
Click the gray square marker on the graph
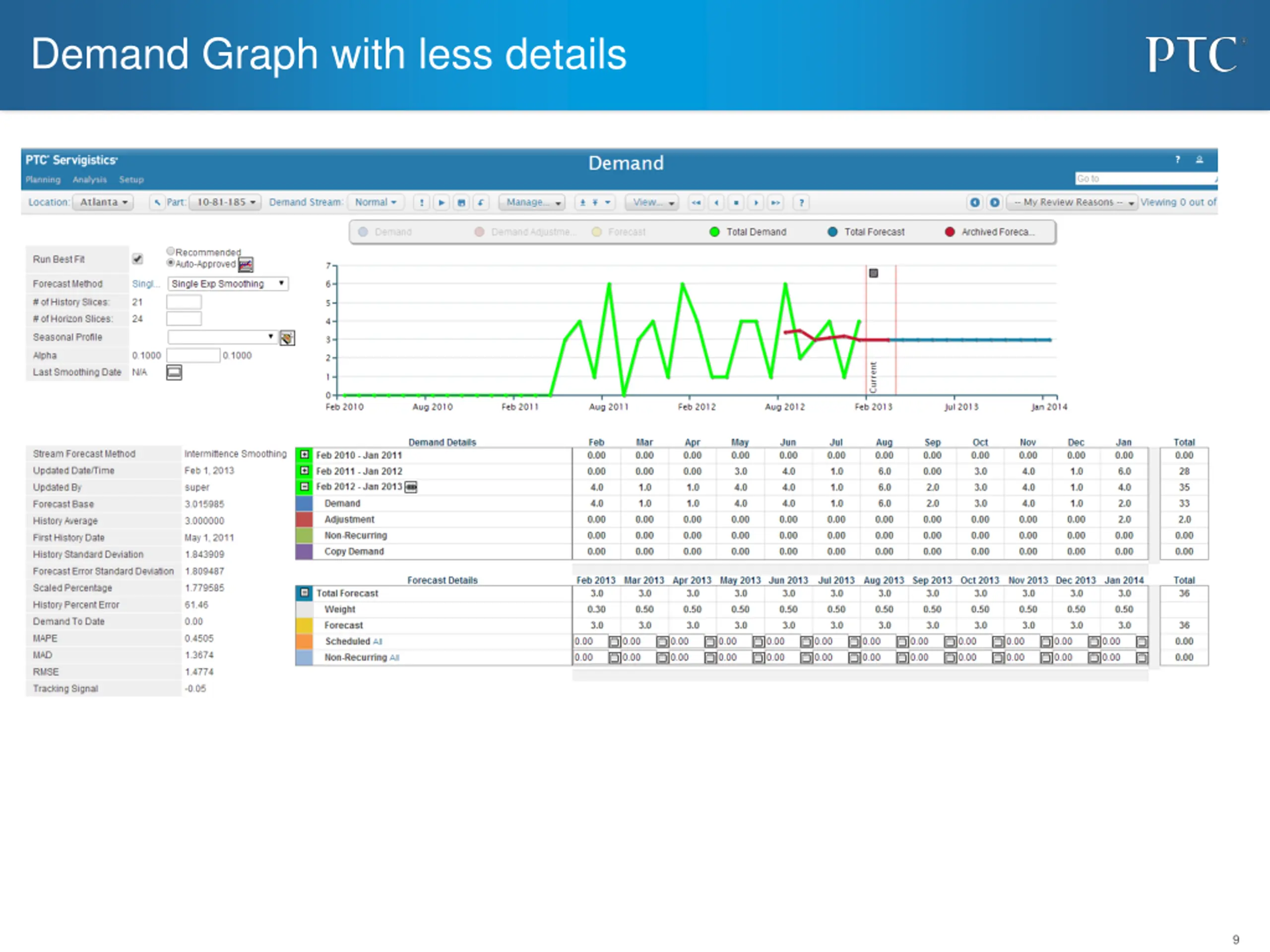click(873, 273)
